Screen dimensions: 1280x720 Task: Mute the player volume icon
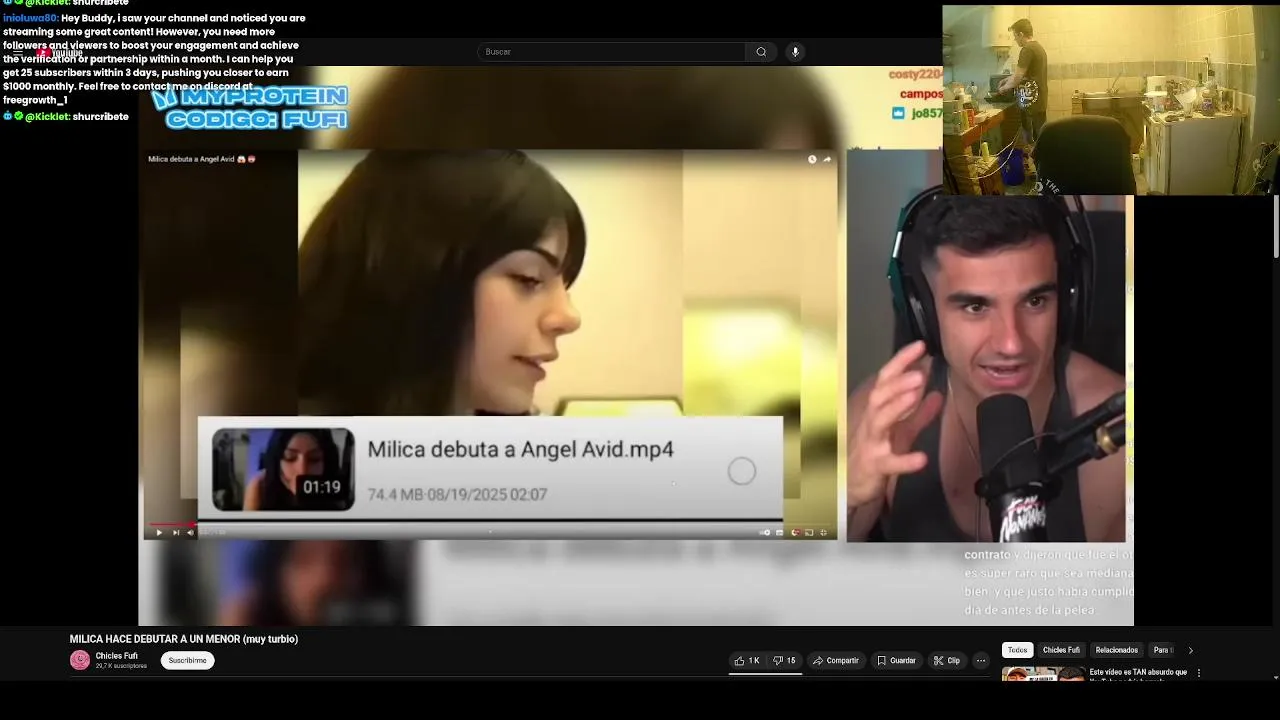(190, 532)
